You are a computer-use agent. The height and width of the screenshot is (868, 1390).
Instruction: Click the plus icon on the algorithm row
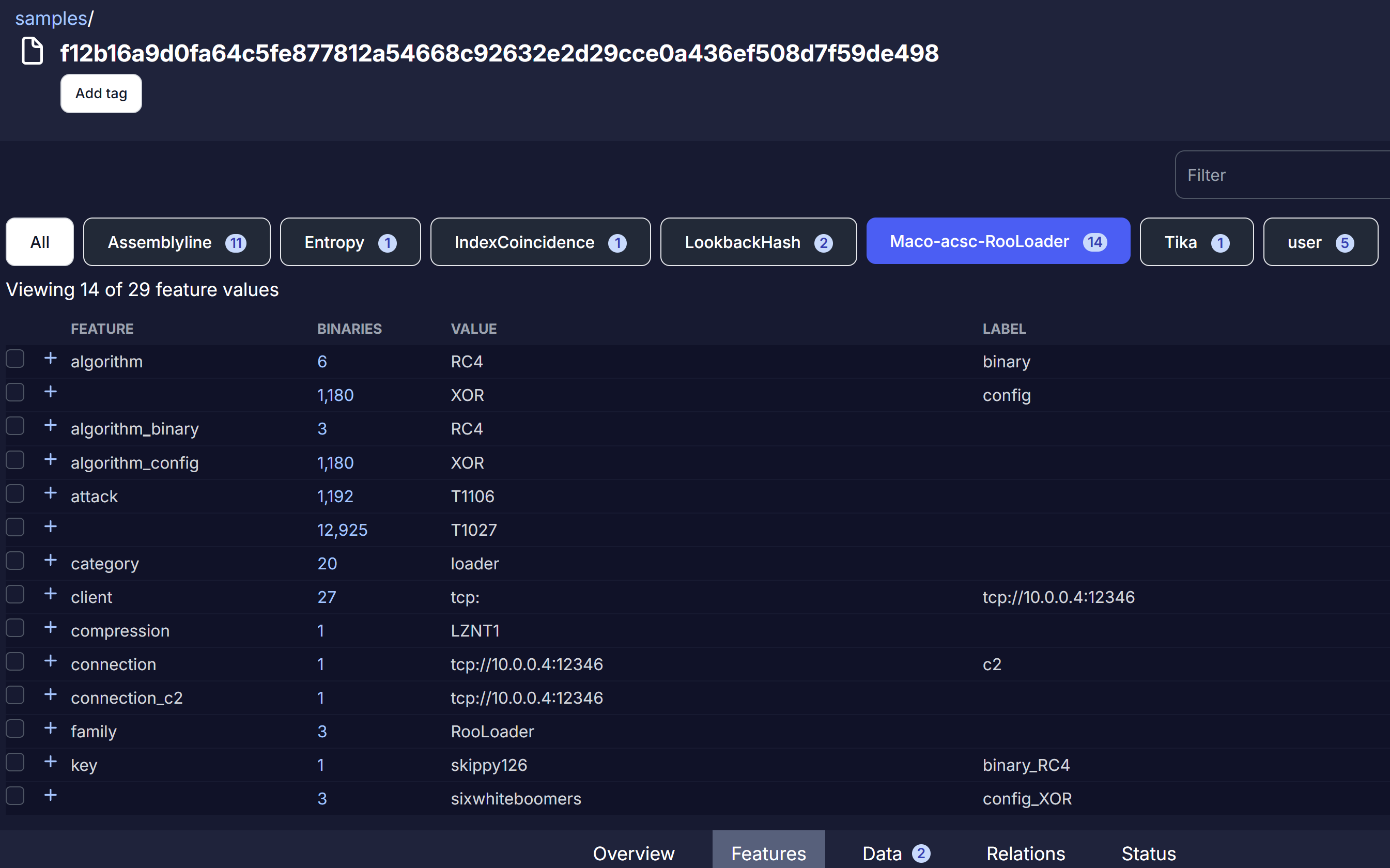coord(51,358)
